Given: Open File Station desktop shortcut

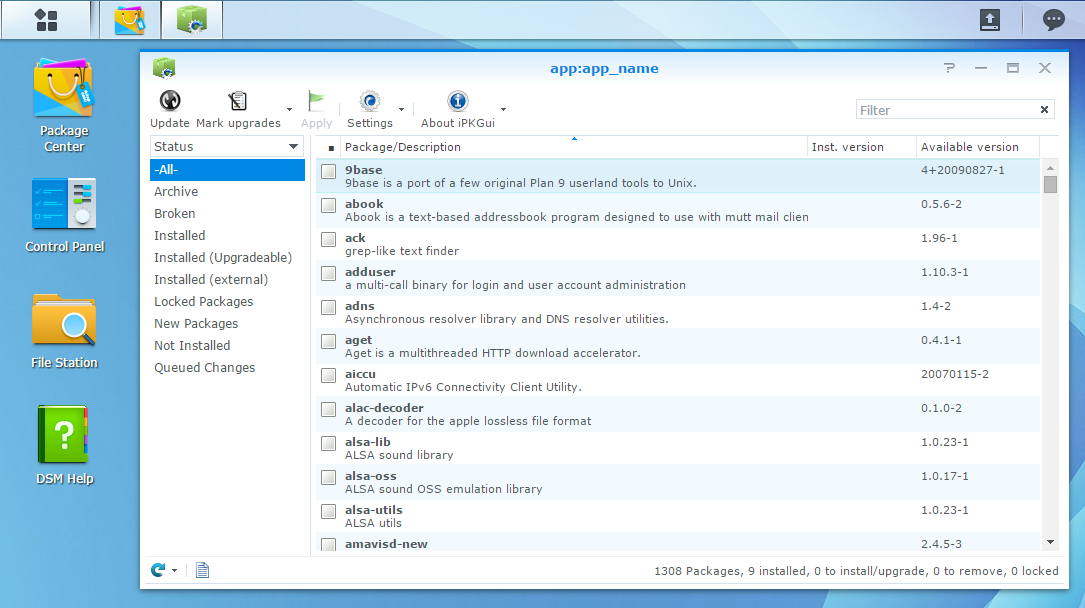Looking at the screenshot, I should click(x=64, y=331).
